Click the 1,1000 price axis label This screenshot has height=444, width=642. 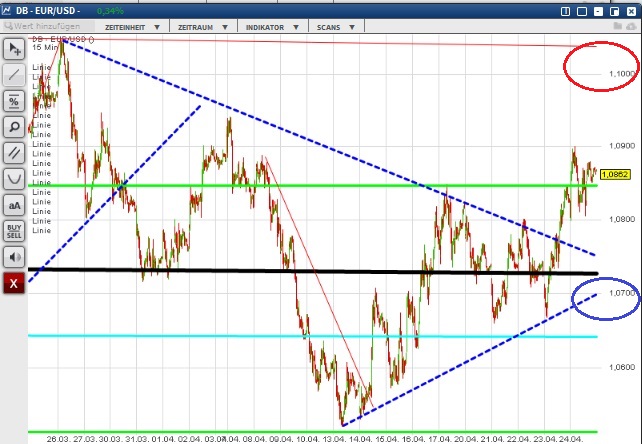pos(622,74)
